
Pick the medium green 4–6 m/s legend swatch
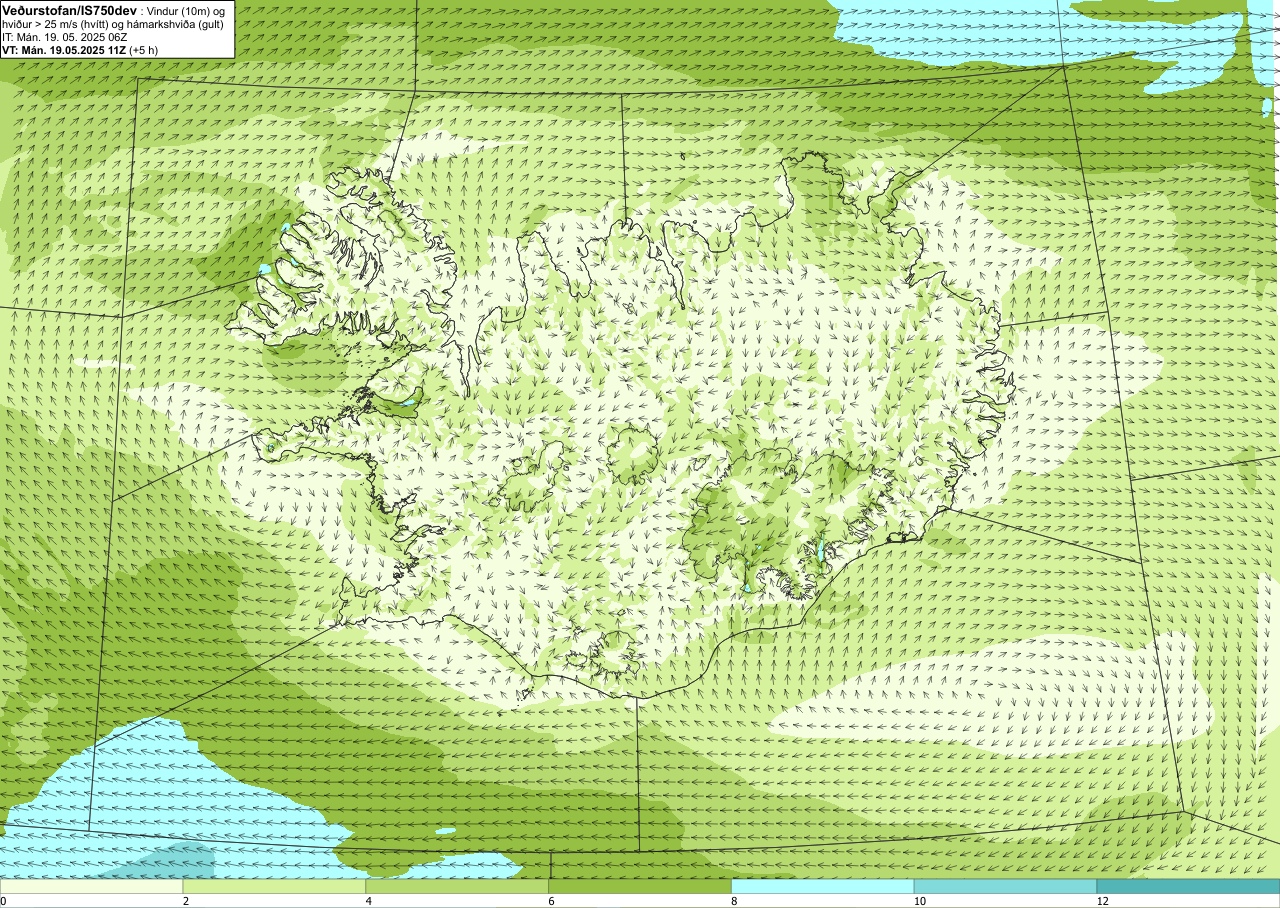tap(457, 886)
